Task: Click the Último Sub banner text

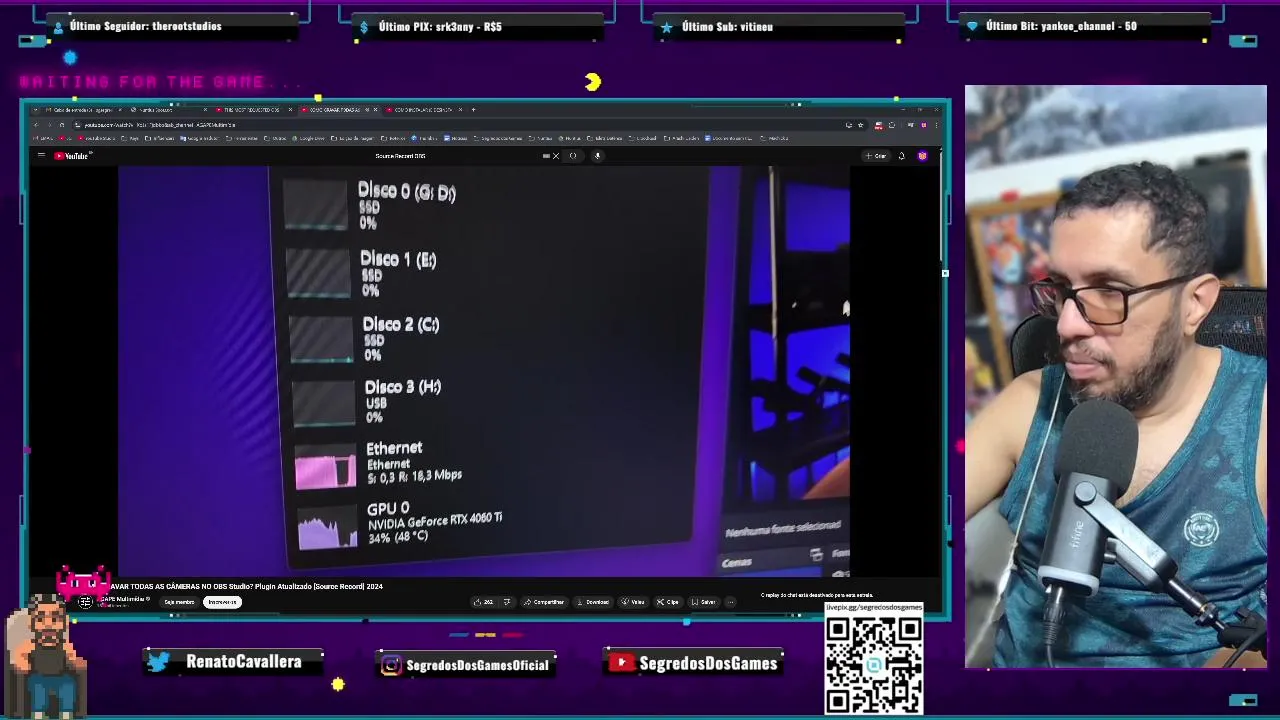Action: click(x=727, y=27)
